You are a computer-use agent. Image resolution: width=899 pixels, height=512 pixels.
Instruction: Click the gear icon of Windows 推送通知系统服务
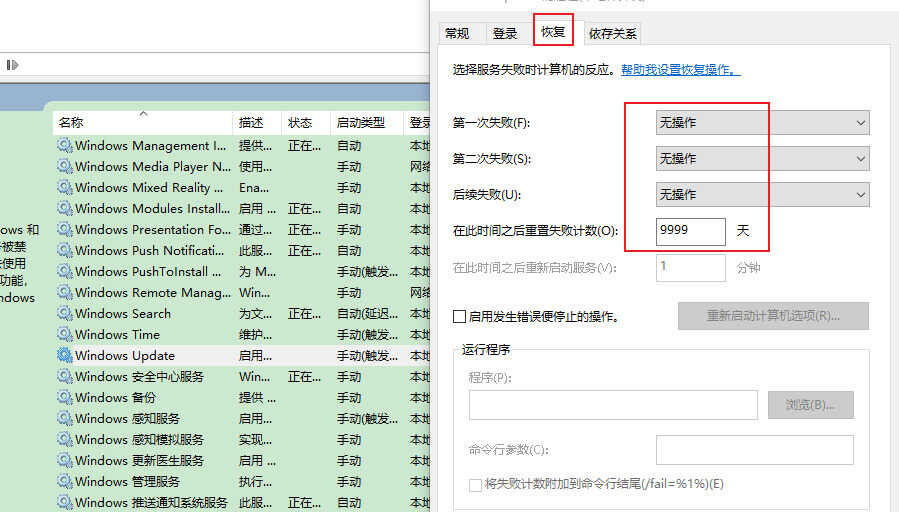[x=65, y=502]
